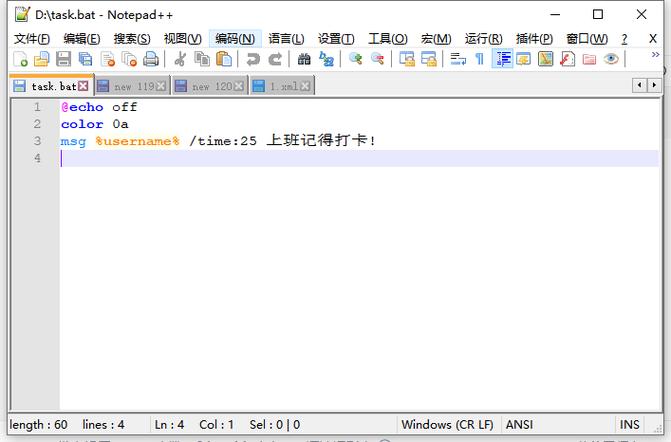The width and height of the screenshot is (671, 442).
Task: Expand hidden toolbar items chevron
Action: pyautogui.click(x=656, y=56)
